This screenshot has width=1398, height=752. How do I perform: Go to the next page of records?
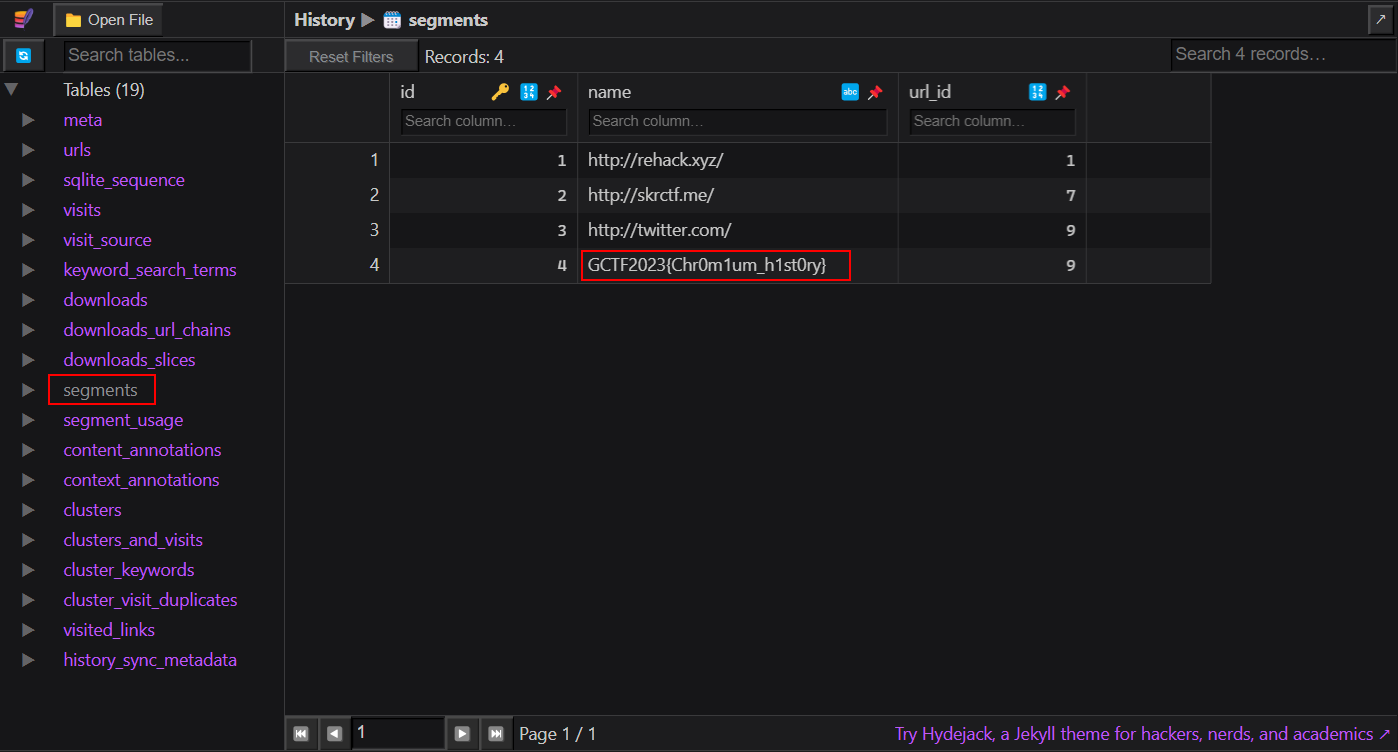[x=462, y=733]
